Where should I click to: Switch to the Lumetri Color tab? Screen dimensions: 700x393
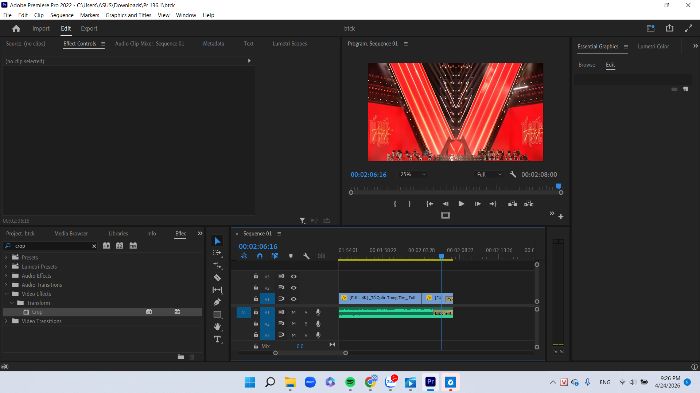(x=653, y=46)
